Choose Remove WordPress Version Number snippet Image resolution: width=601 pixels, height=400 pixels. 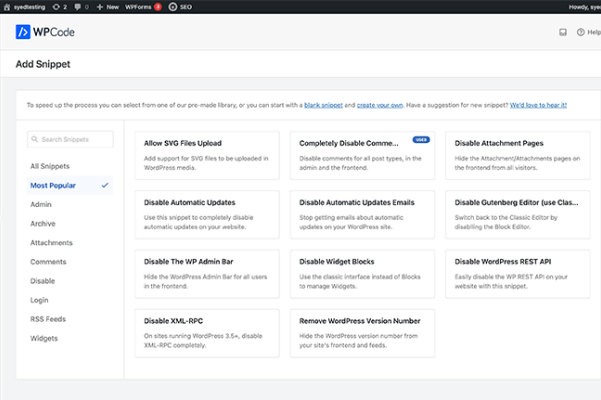pos(362,333)
